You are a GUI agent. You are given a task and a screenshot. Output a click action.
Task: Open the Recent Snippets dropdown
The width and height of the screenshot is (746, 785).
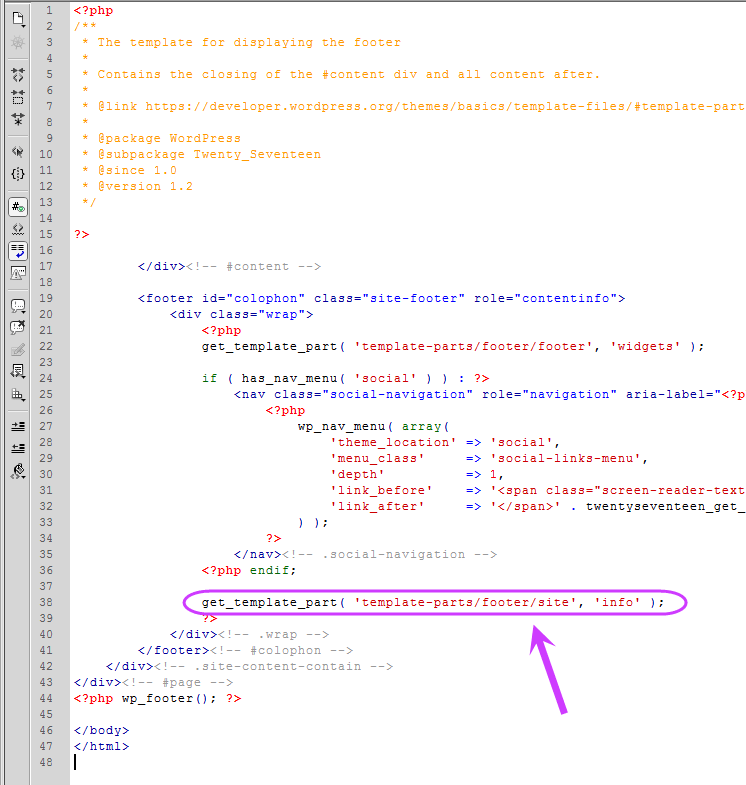tap(18, 372)
